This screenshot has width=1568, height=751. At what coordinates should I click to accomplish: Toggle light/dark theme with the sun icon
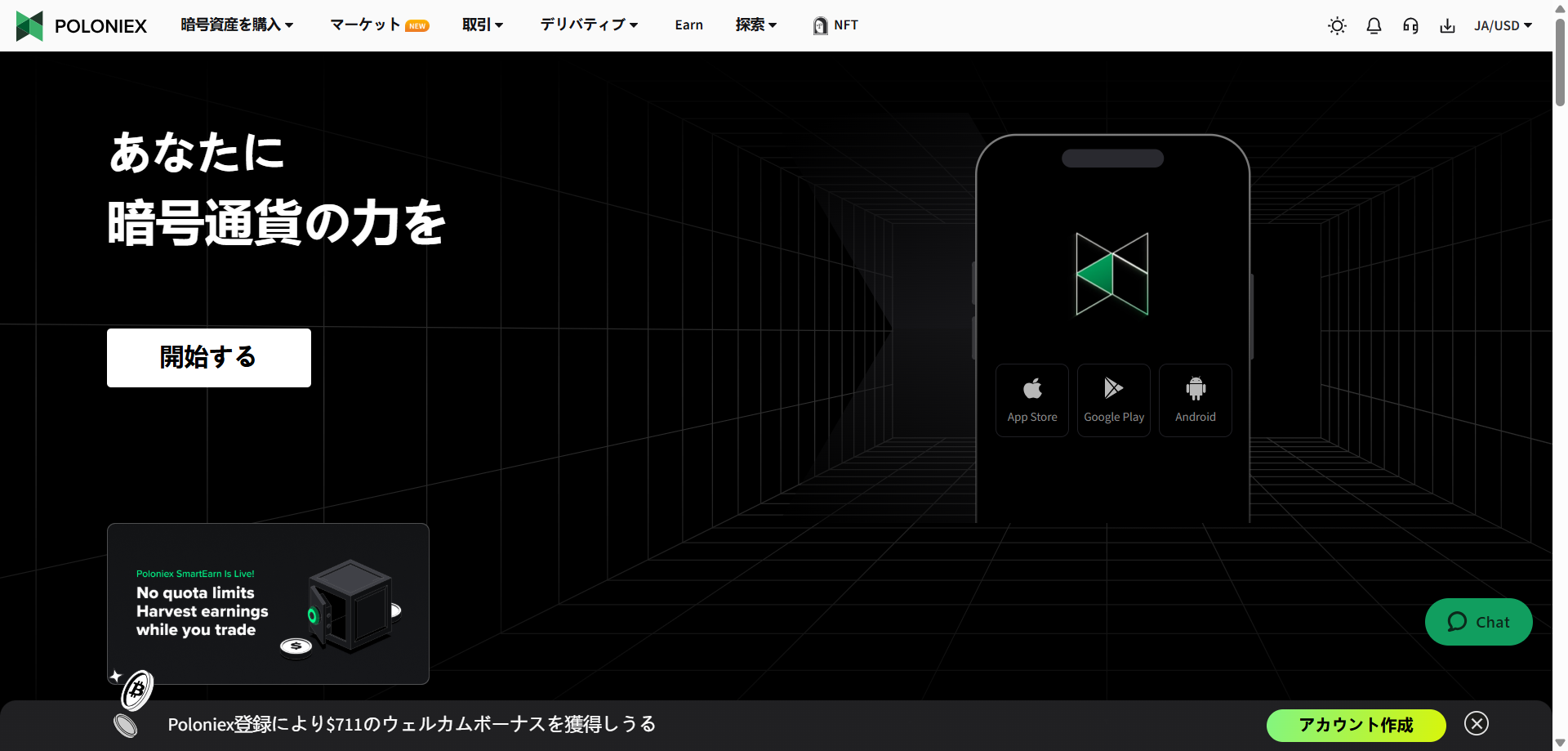pos(1337,25)
